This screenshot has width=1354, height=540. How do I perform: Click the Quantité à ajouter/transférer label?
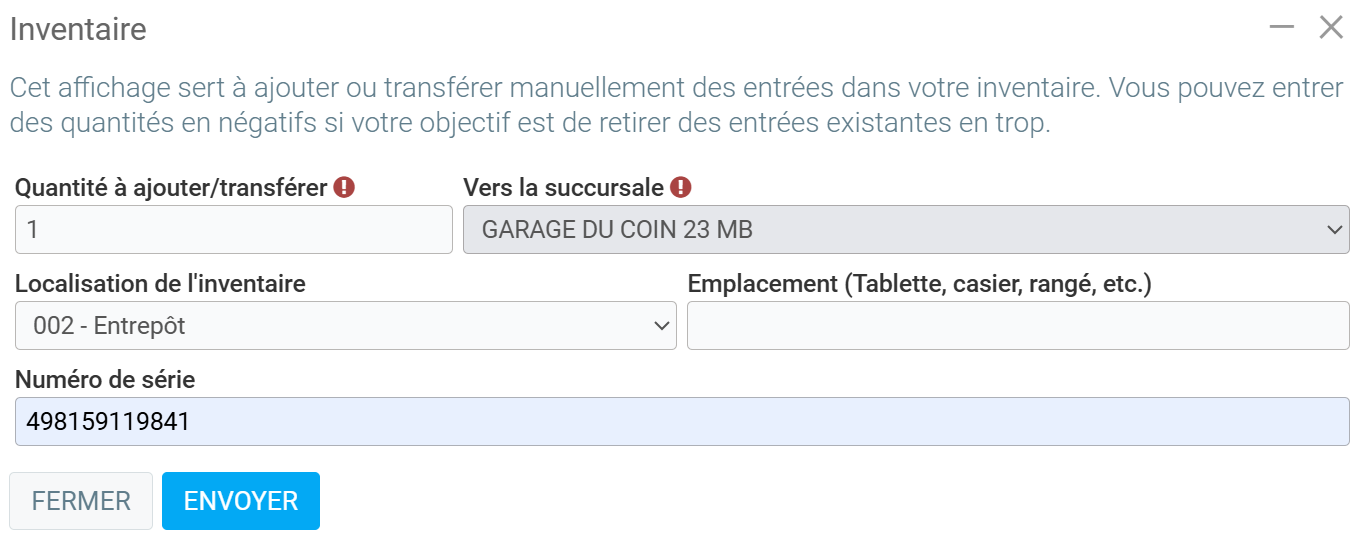[171, 187]
